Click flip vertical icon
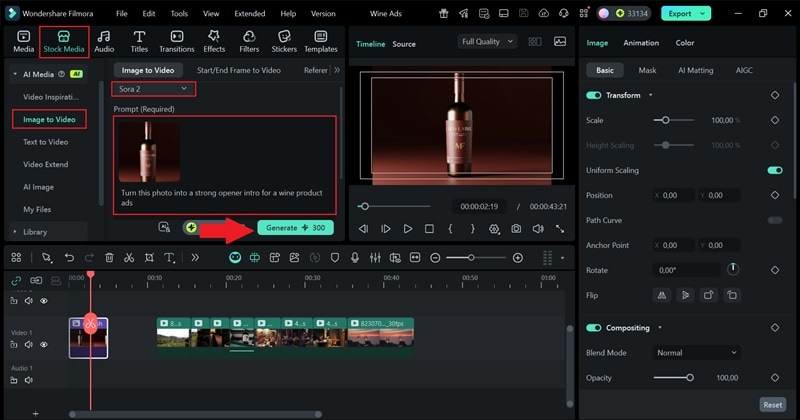Image resolution: width=800 pixels, height=420 pixels. pyautogui.click(x=685, y=295)
